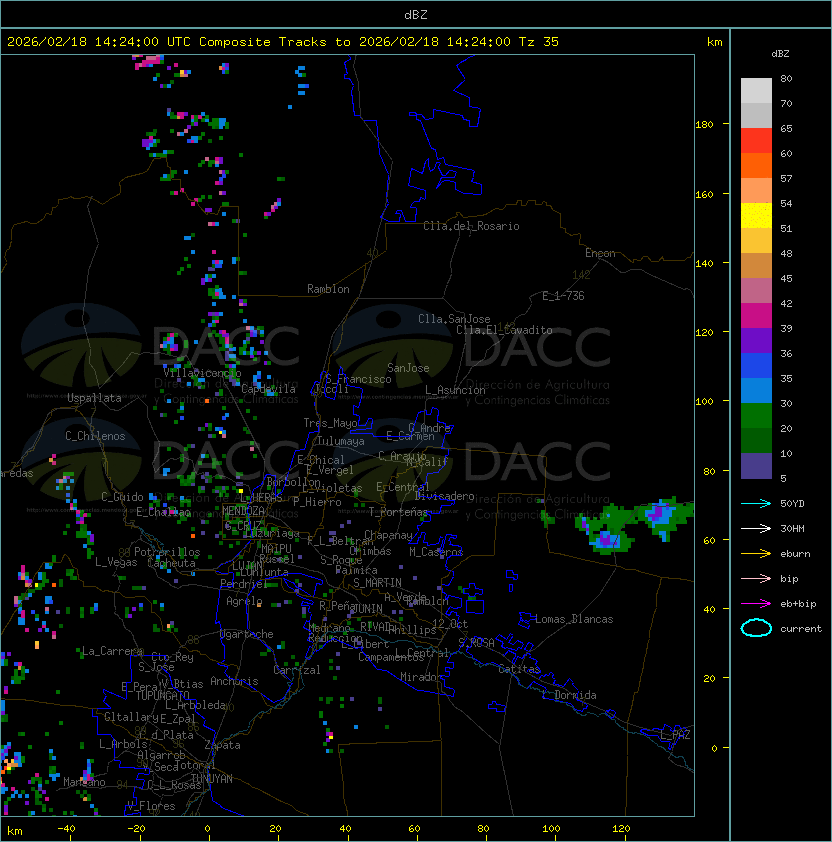The image size is (832, 842).
Task: Select the Divisadero label
Action: 445,497
